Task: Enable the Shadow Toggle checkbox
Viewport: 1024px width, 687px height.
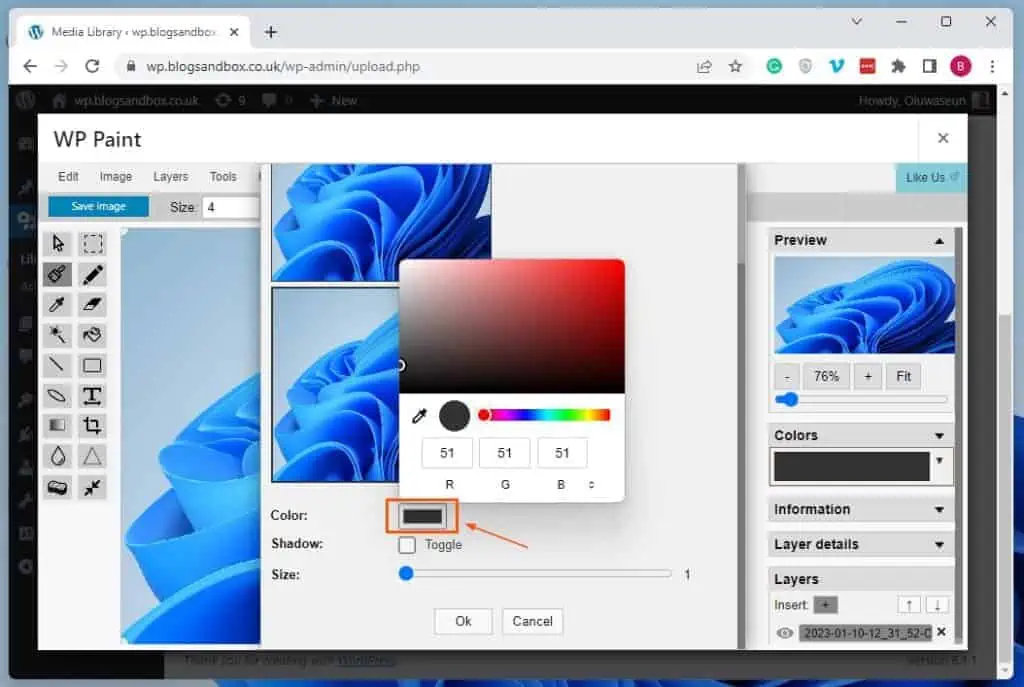Action: [x=406, y=545]
